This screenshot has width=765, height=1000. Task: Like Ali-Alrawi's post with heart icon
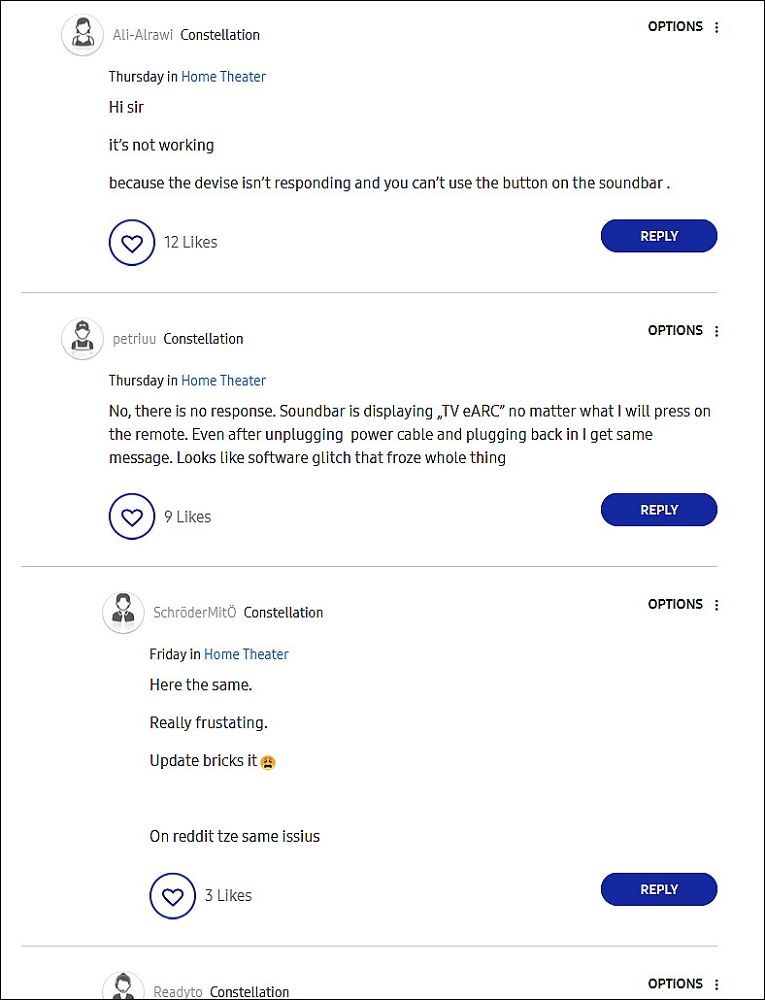coord(132,242)
